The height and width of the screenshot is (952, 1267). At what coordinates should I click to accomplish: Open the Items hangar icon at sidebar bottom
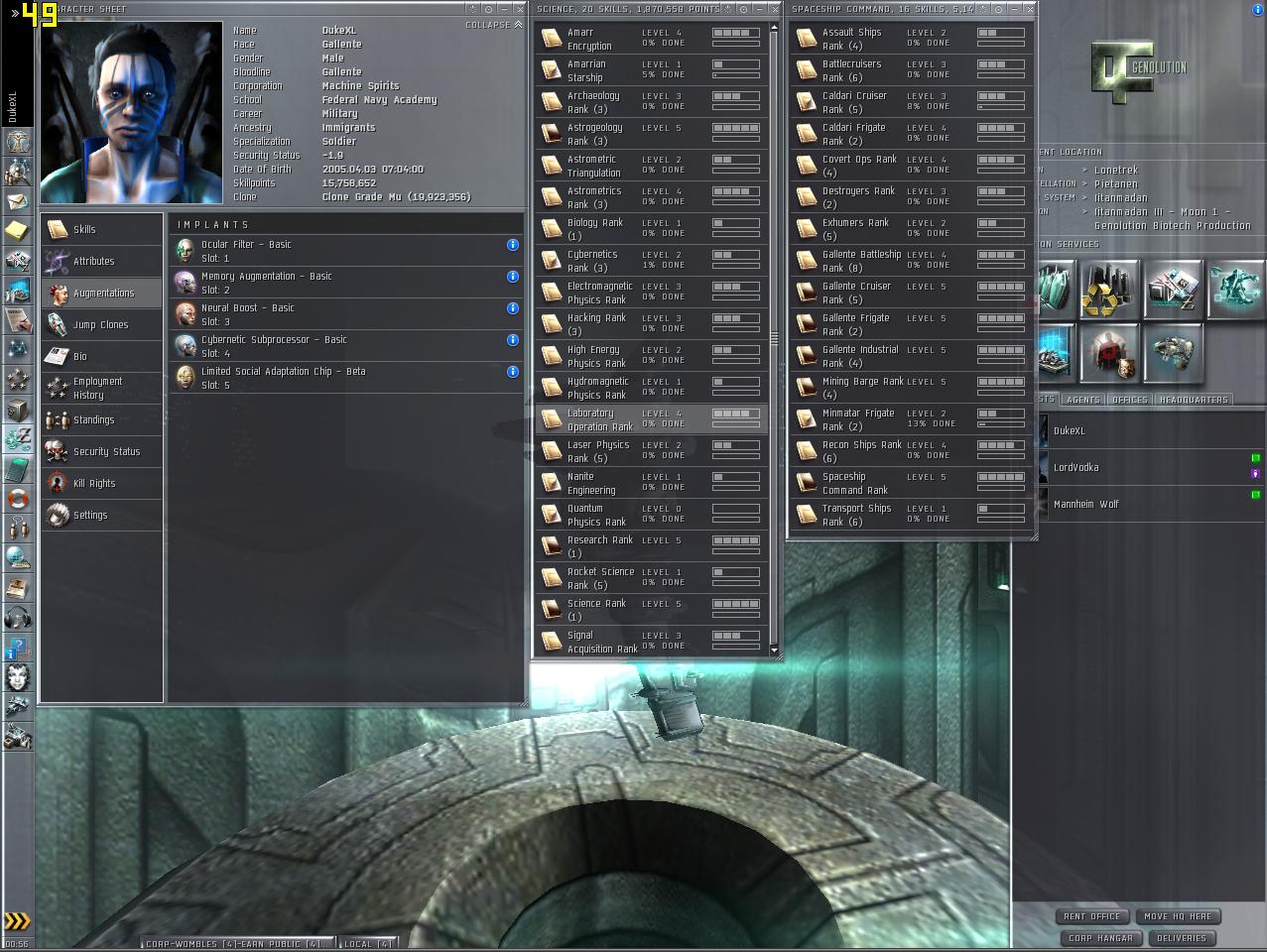click(x=18, y=737)
